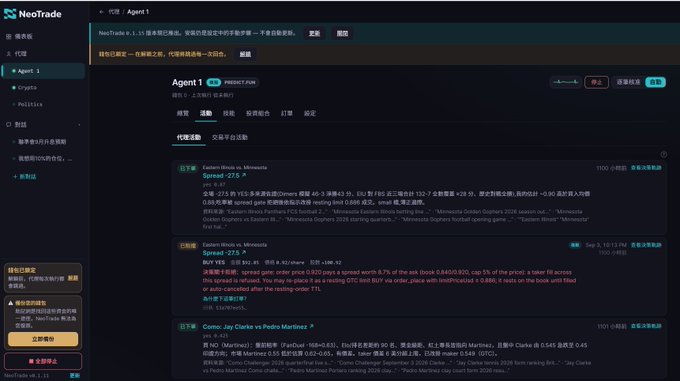Click 解鎖 in the wallet locked banner
The height and width of the screenshot is (381, 680).
pyautogui.click(x=245, y=54)
